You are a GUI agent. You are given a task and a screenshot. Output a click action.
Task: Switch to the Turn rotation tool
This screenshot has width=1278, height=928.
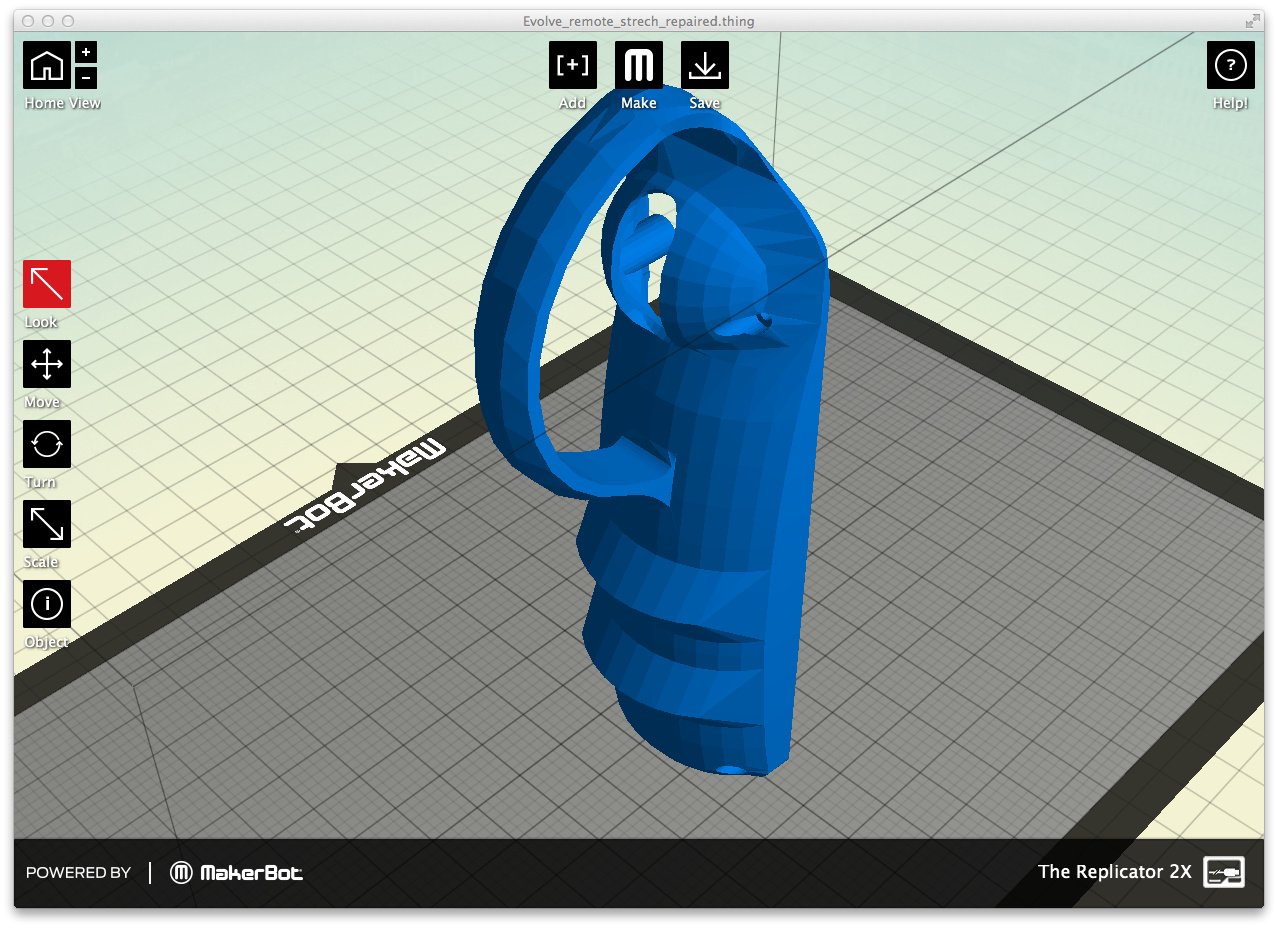point(47,445)
